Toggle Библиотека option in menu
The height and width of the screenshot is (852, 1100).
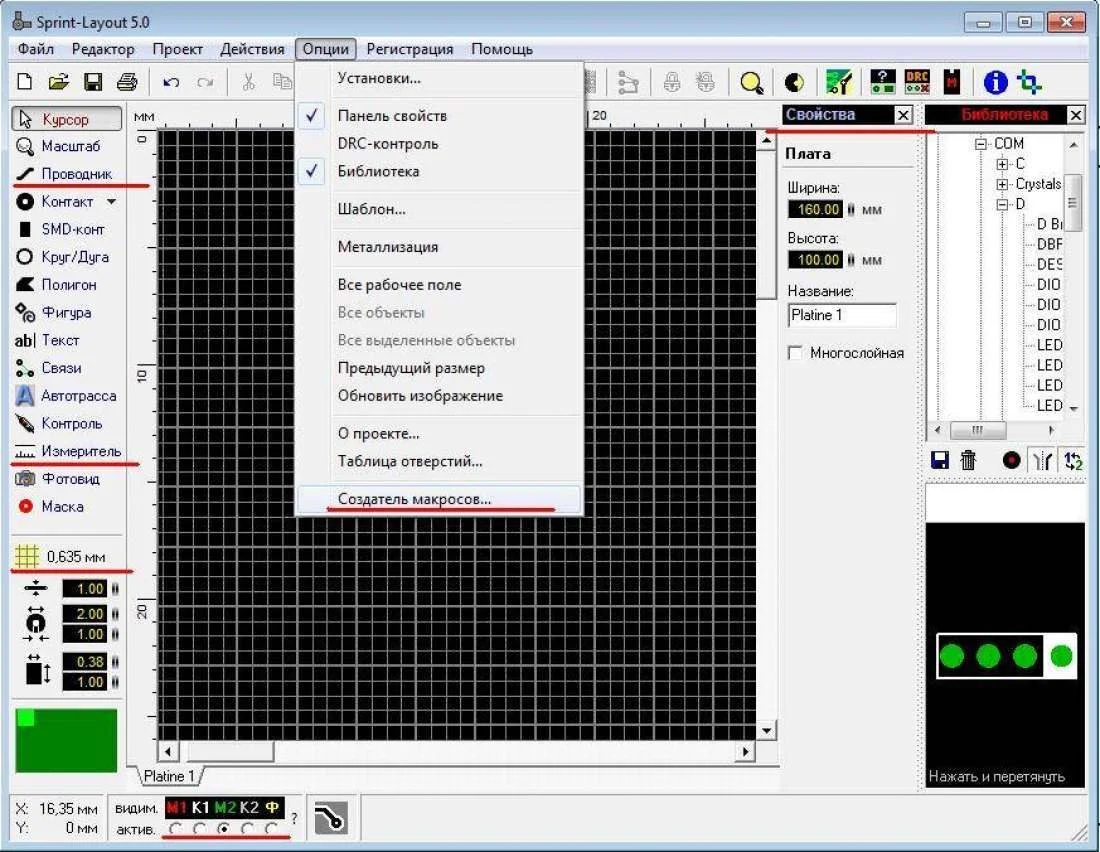378,171
